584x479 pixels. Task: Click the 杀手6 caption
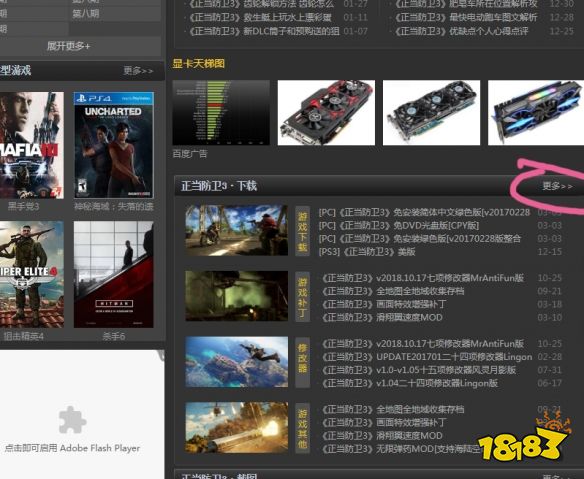tap(114, 336)
